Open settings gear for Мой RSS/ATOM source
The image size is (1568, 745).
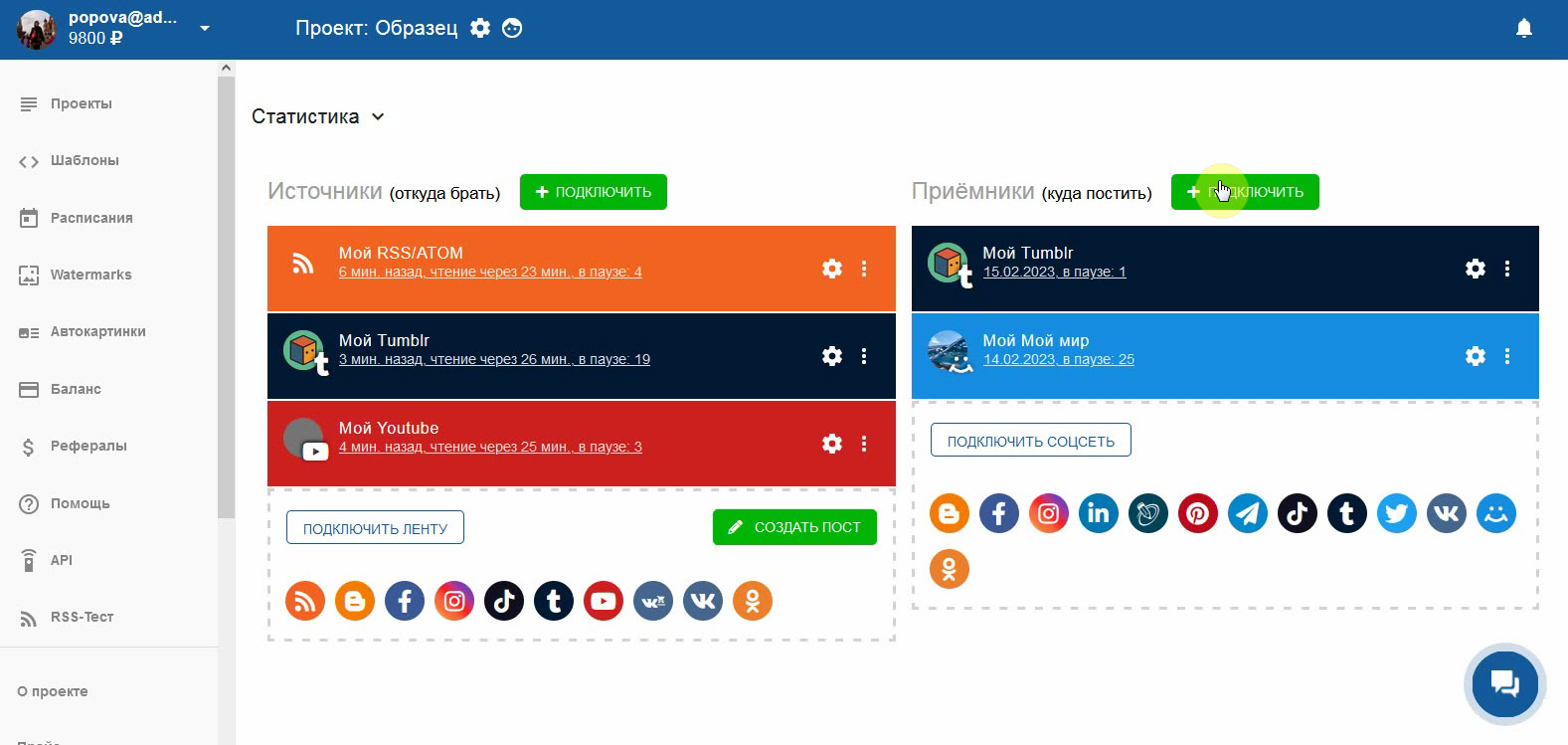click(832, 269)
